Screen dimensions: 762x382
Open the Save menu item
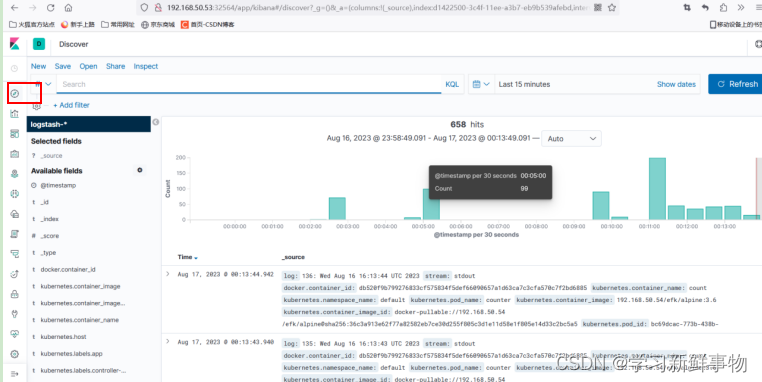tap(63, 66)
